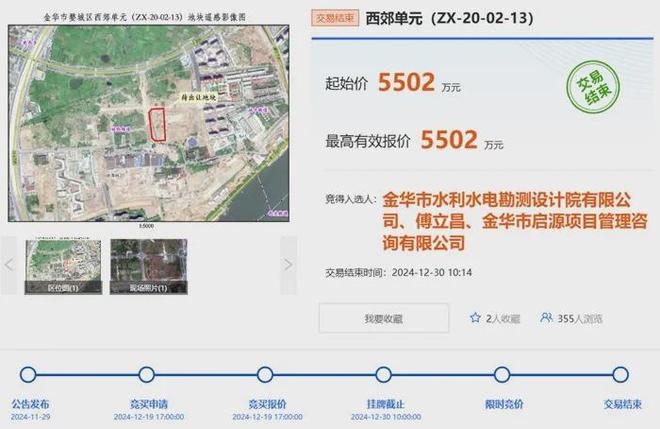The width and height of the screenshot is (660, 429).
Task: Click the viewers icon beside 355人浏览
Action: coord(546,318)
